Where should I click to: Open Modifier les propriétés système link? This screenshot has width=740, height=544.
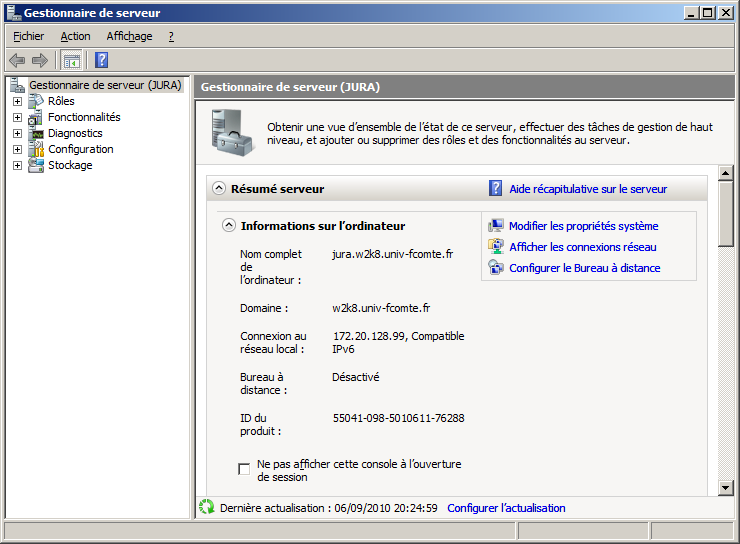coord(583,226)
